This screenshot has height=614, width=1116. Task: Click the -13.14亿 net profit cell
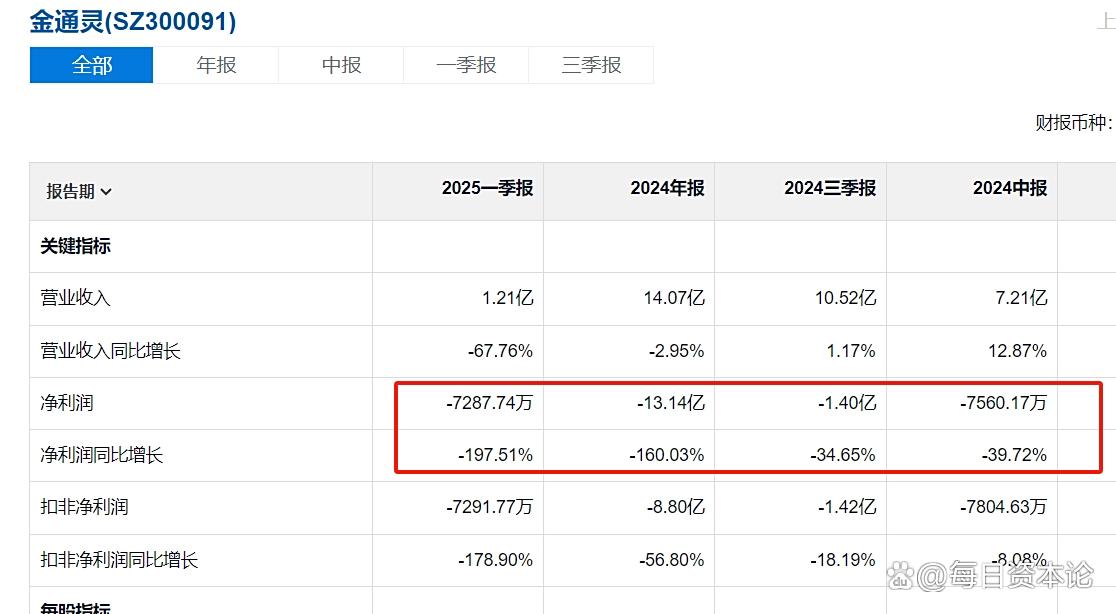pos(671,403)
